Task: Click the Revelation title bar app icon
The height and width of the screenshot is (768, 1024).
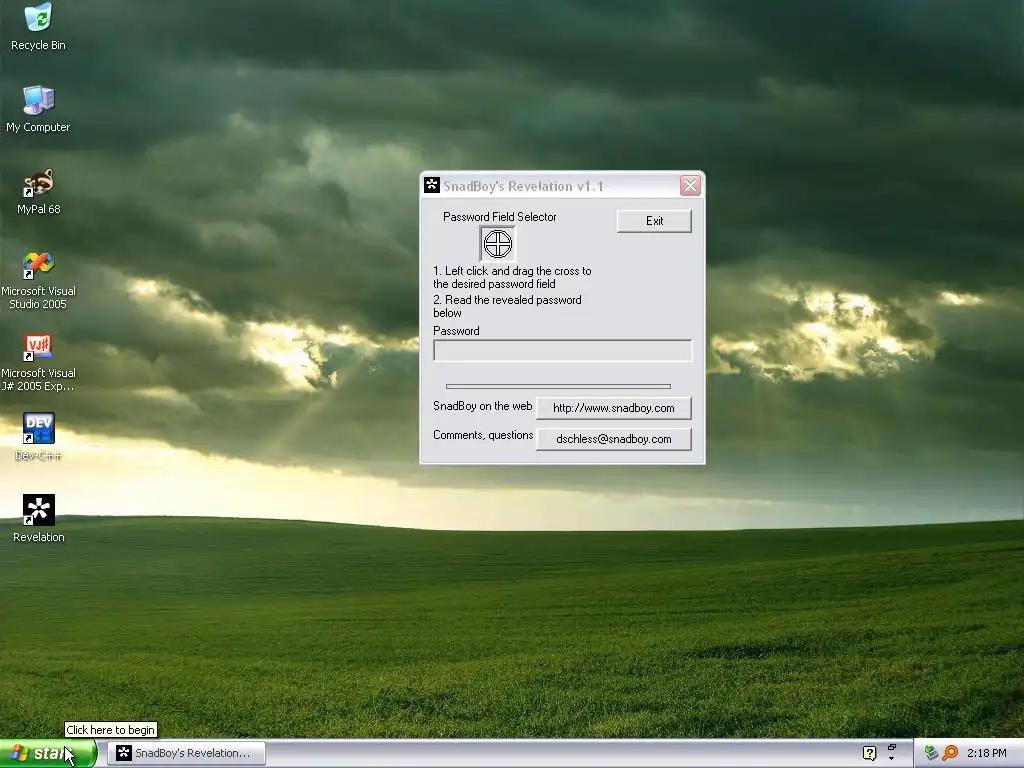Action: click(432, 185)
